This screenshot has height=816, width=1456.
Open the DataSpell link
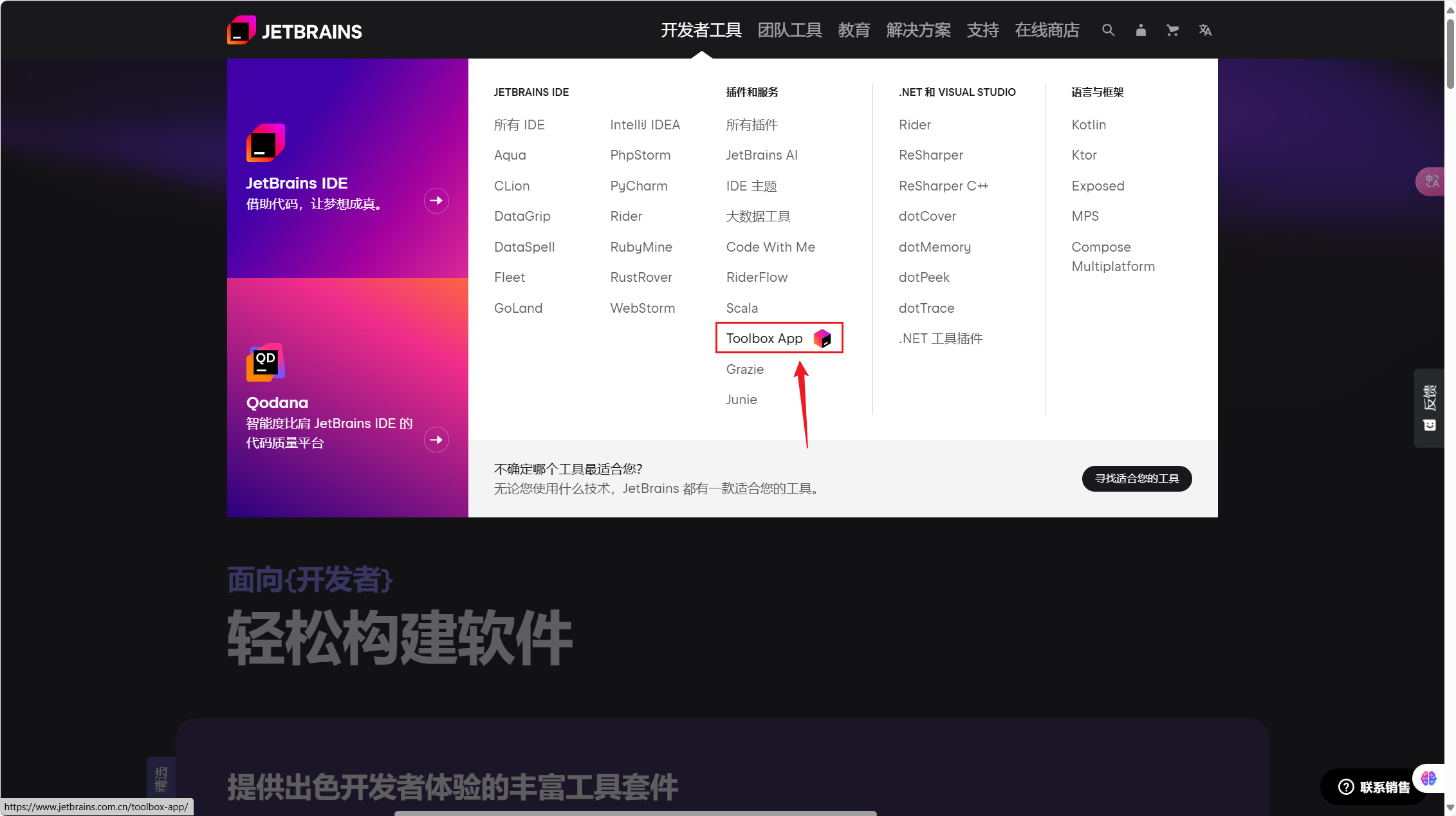pyautogui.click(x=524, y=247)
